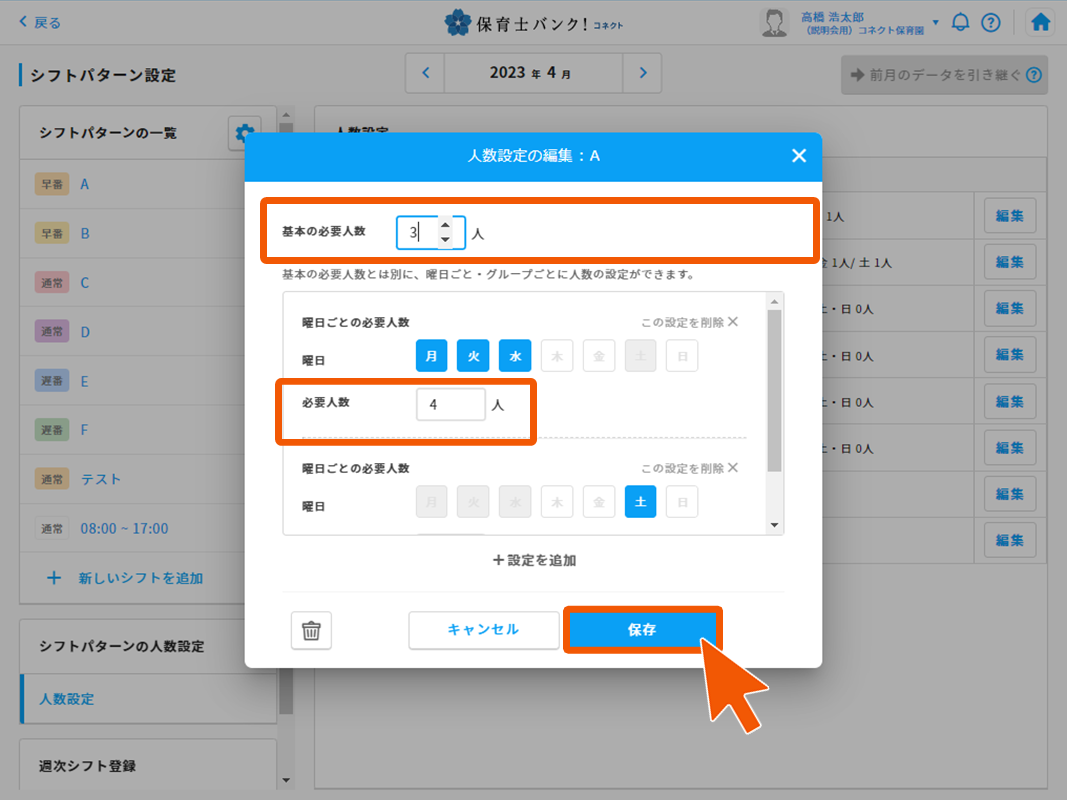Open the help question mark icon

click(991, 22)
